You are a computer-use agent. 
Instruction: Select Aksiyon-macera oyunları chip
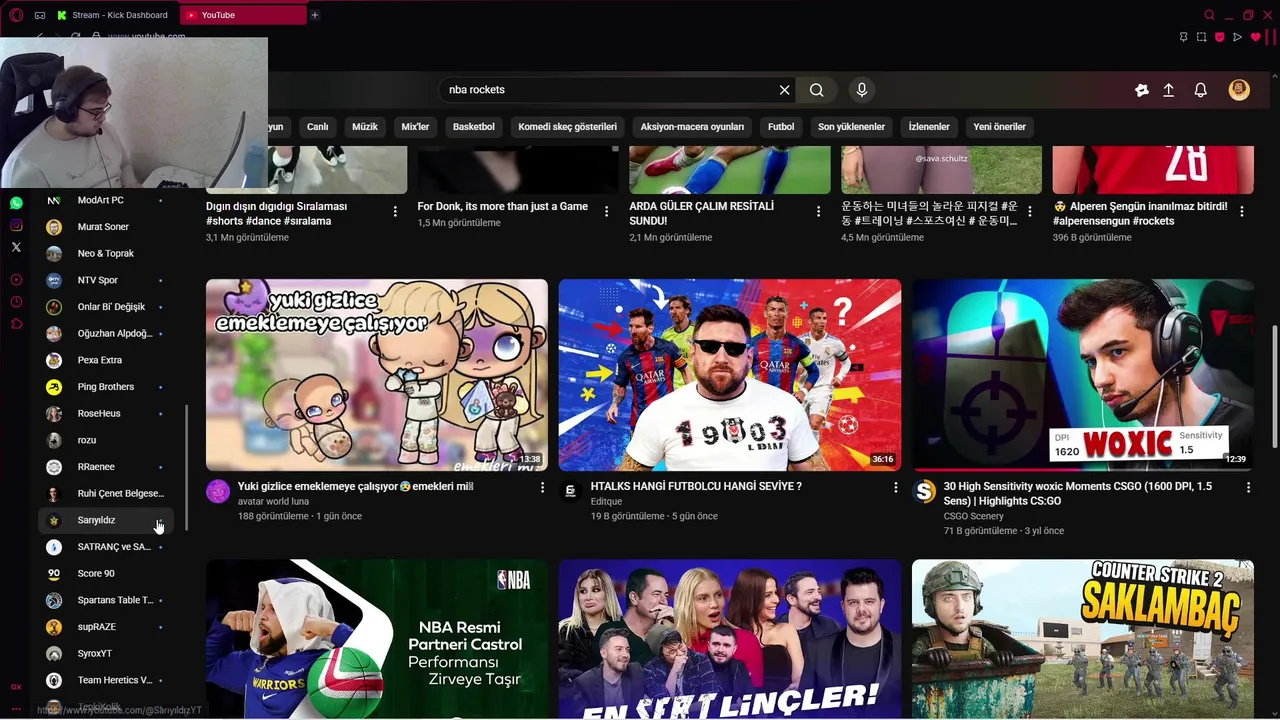click(x=692, y=127)
